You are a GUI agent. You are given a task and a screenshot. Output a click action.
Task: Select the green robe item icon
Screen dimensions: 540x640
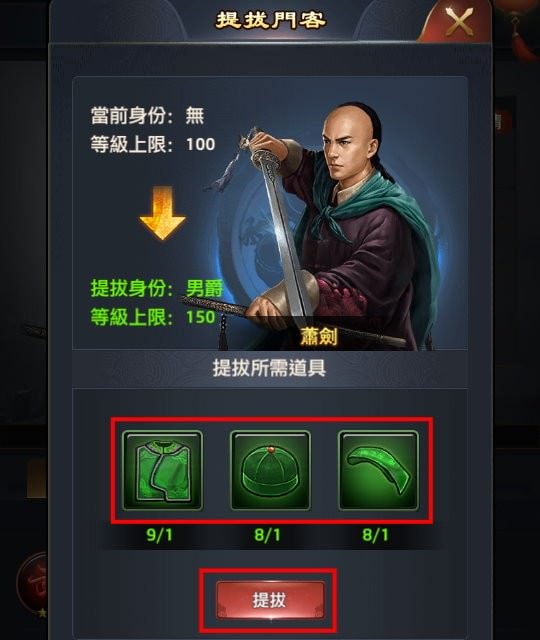click(x=162, y=470)
